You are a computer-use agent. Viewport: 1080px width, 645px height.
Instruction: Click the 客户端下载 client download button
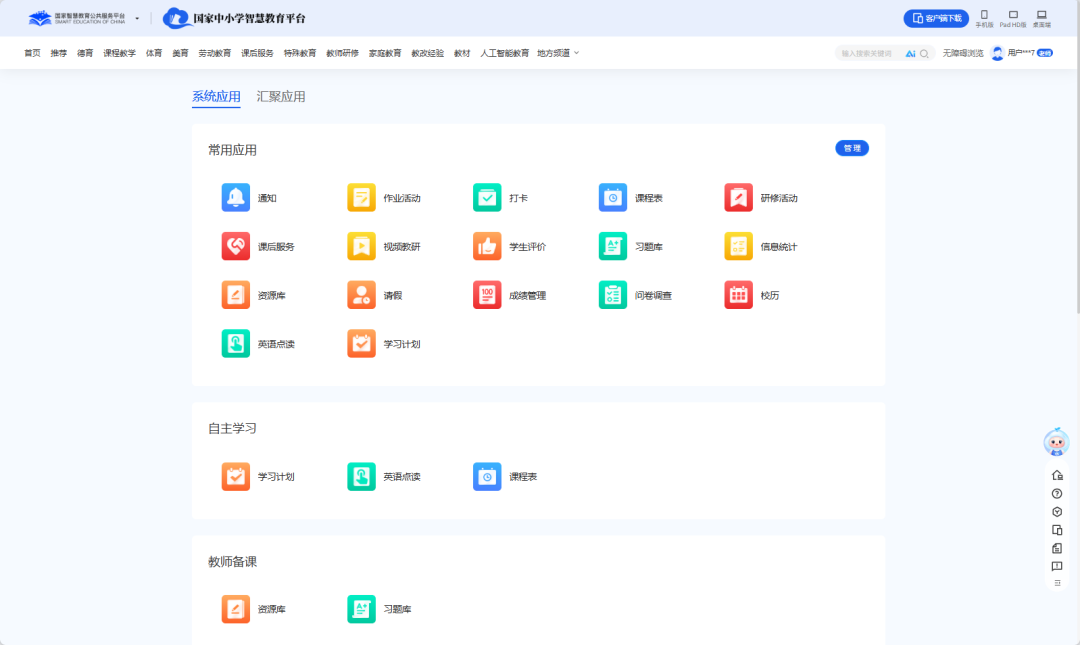pos(936,18)
